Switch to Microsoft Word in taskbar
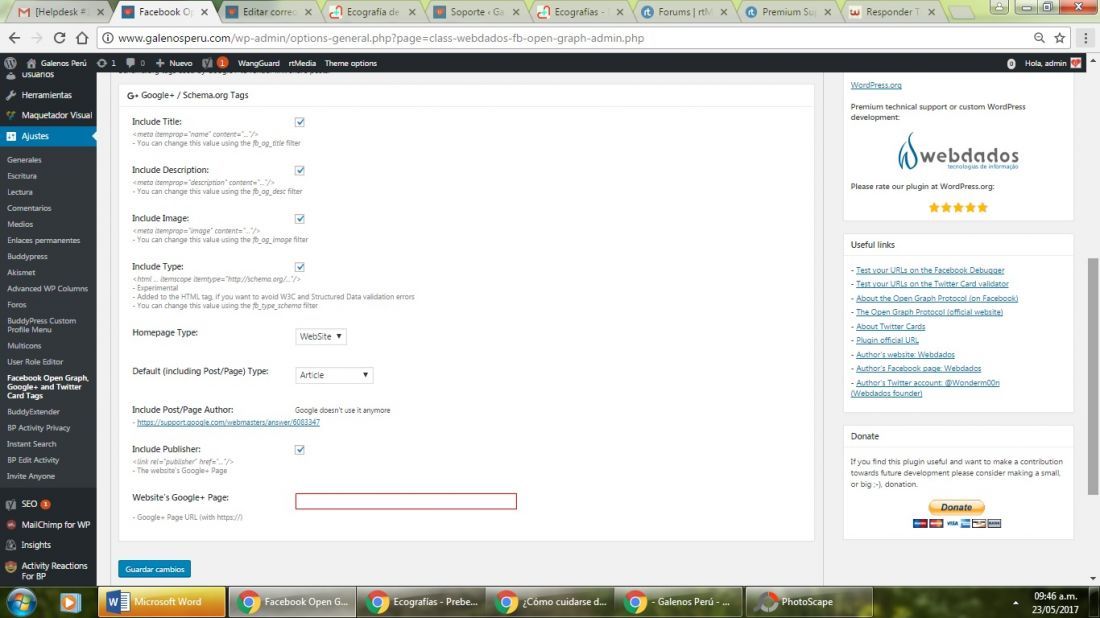The height and width of the screenshot is (618, 1100). pos(161,602)
